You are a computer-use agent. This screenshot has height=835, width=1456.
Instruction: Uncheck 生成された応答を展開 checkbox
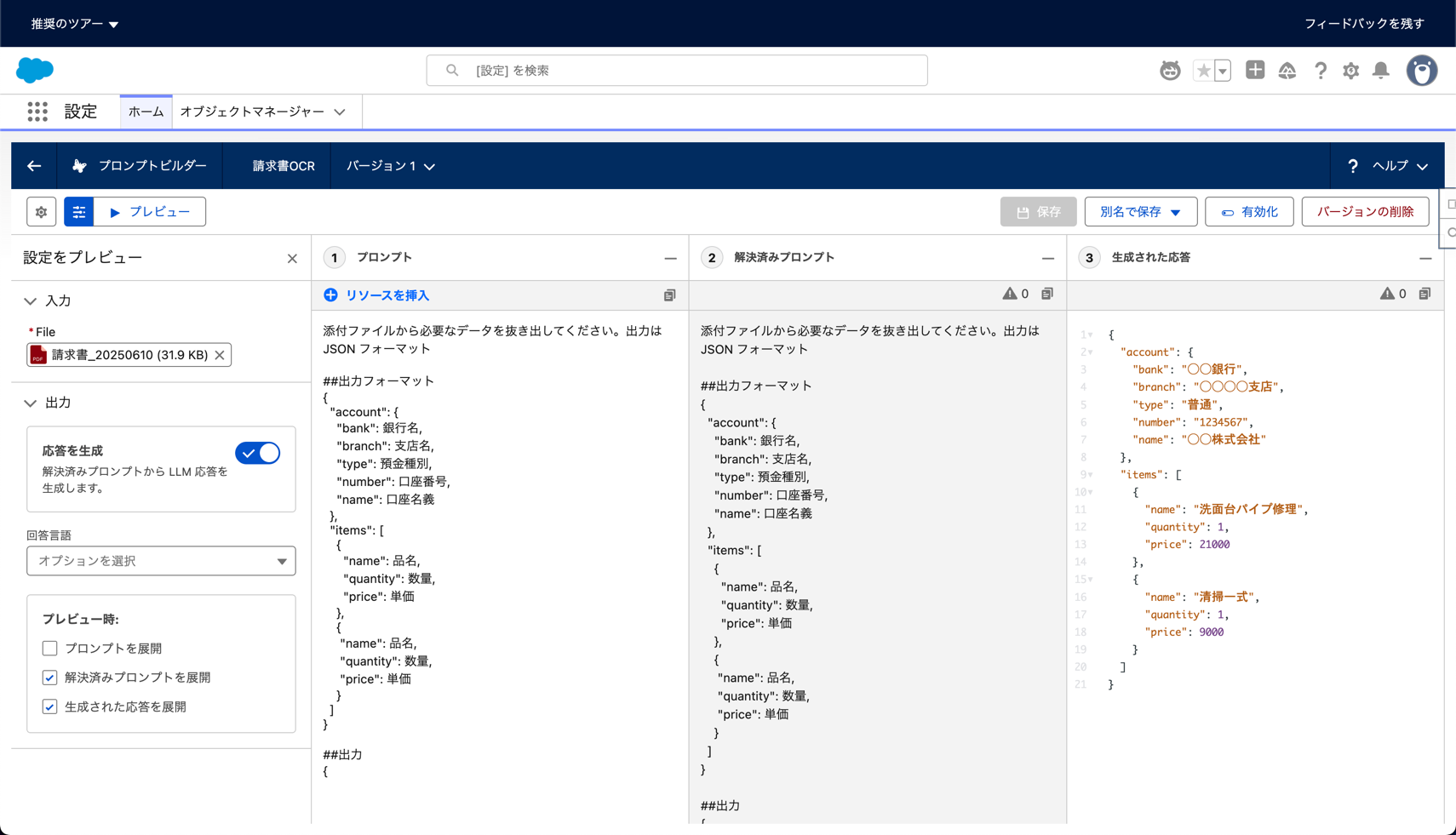50,706
